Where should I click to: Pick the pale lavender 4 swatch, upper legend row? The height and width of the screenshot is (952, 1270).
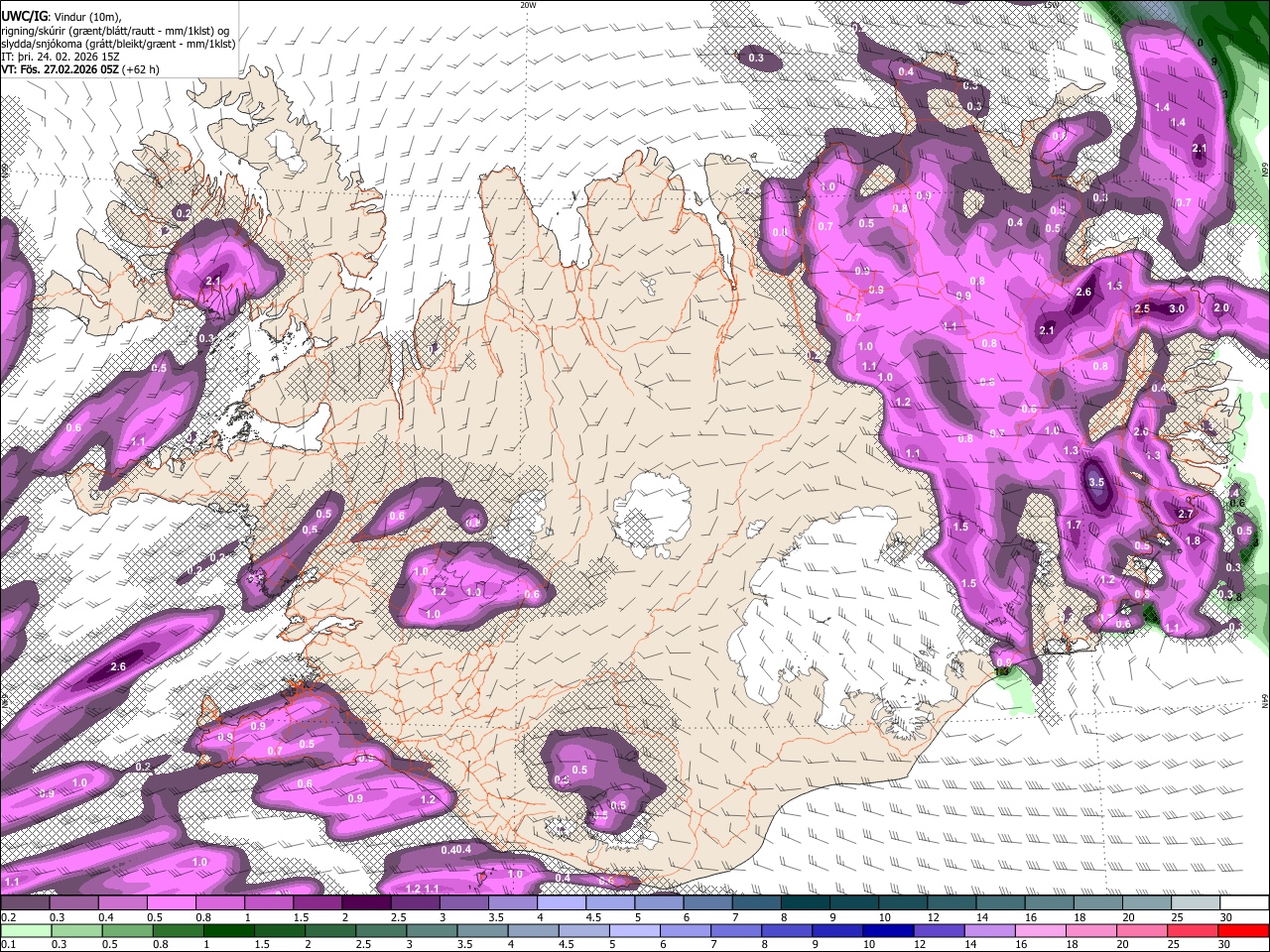[562, 903]
